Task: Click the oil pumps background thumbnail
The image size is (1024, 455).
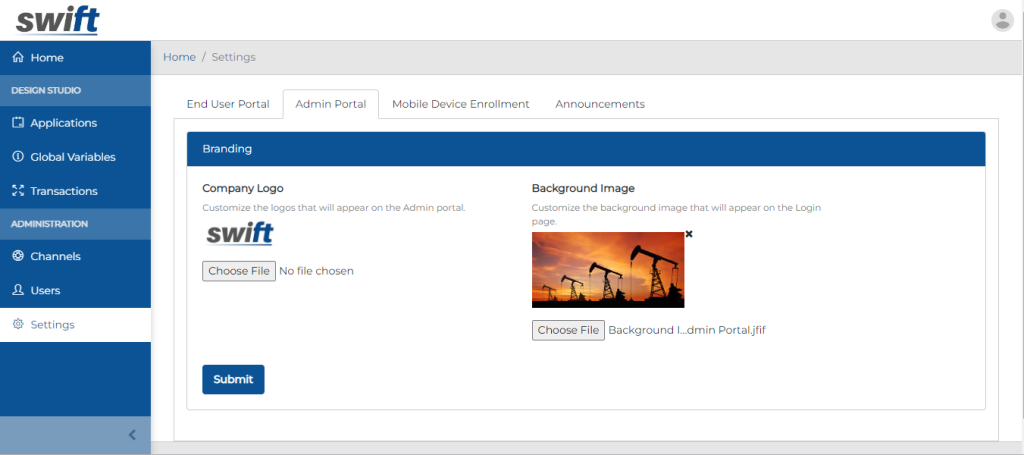Action: [608, 270]
